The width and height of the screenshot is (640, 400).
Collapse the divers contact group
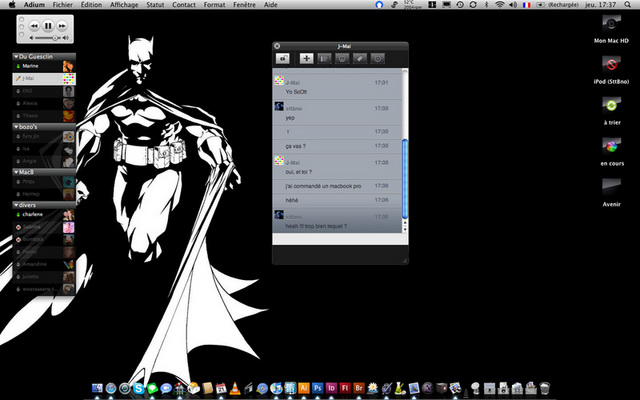coord(16,205)
